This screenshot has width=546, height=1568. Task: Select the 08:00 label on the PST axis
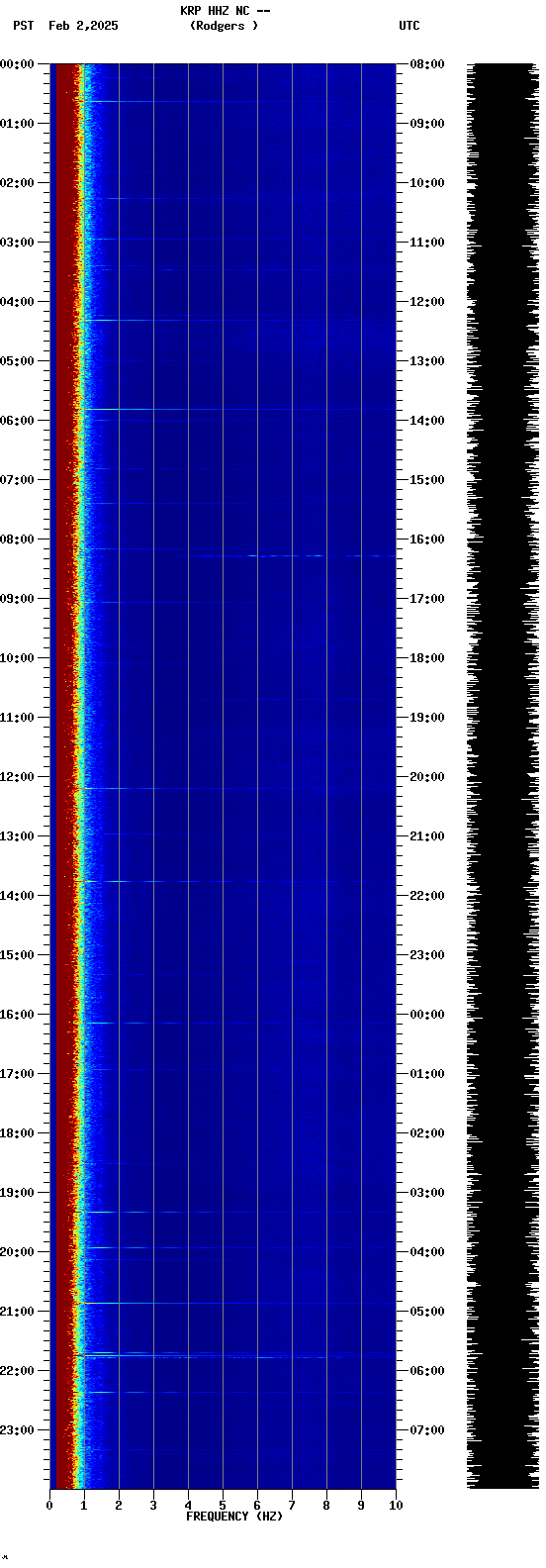click(17, 539)
